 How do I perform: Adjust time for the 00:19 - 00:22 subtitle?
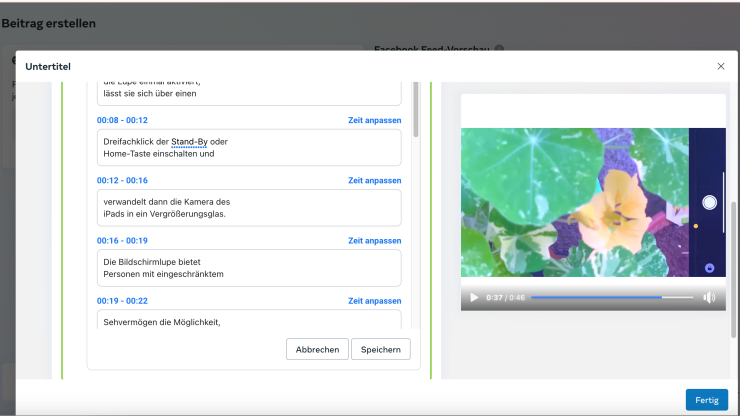[375, 301]
